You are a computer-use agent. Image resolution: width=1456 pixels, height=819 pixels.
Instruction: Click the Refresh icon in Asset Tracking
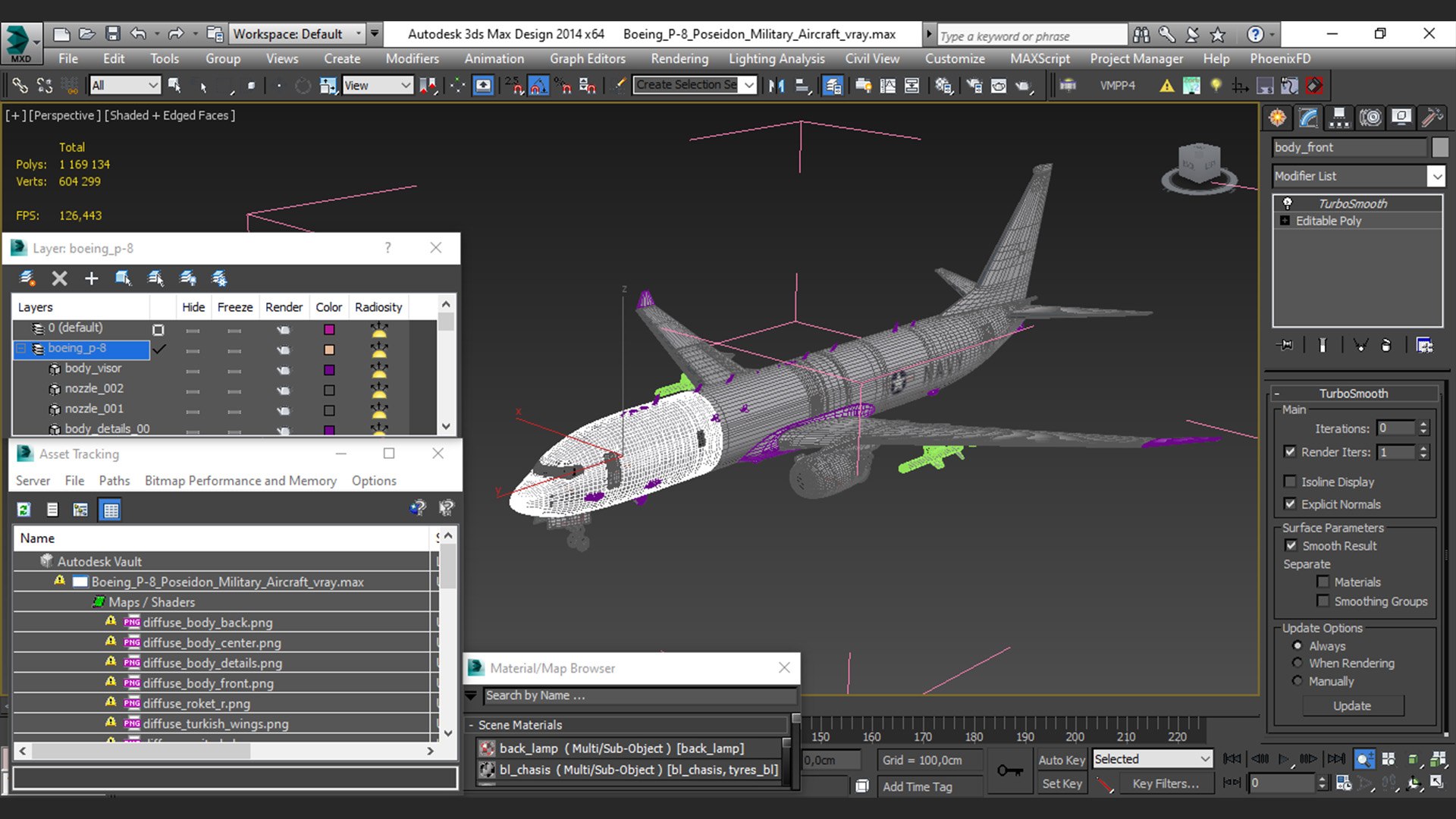point(24,510)
